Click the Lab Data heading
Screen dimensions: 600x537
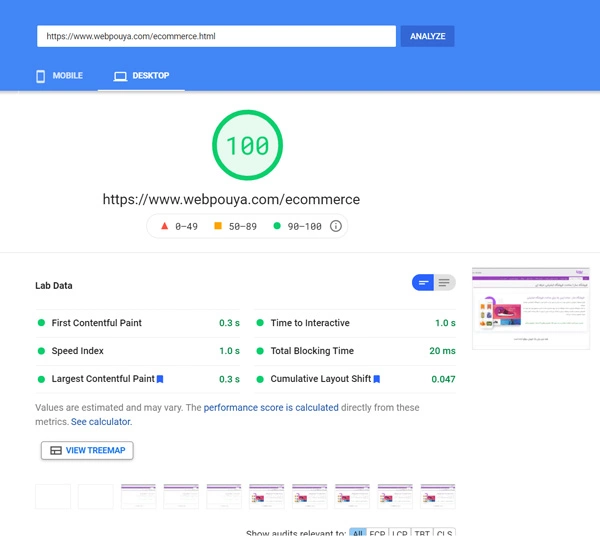click(54, 286)
